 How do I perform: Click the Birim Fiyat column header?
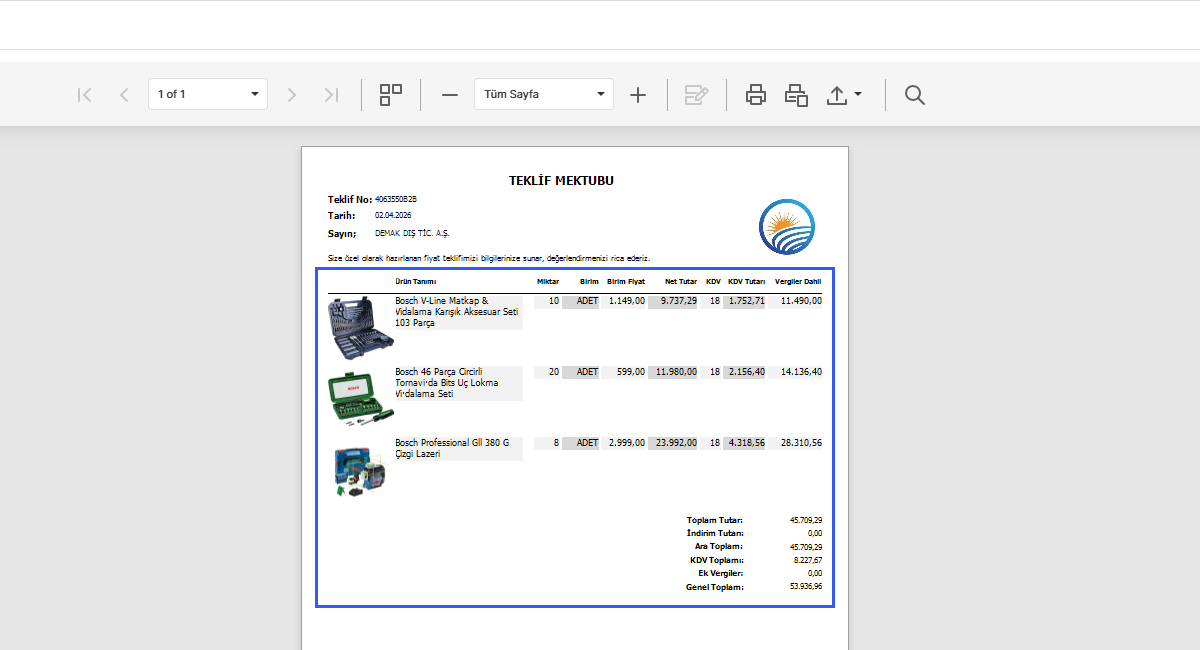tap(626, 282)
